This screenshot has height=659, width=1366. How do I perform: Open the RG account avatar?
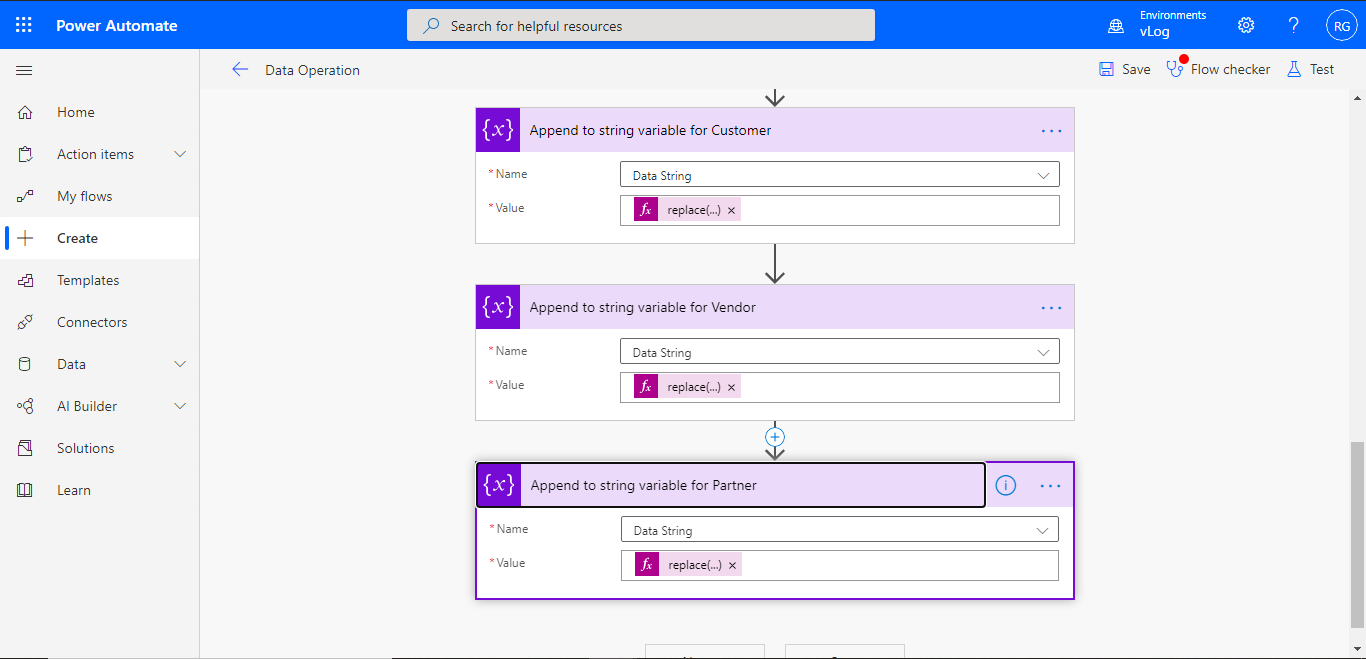pyautogui.click(x=1341, y=26)
